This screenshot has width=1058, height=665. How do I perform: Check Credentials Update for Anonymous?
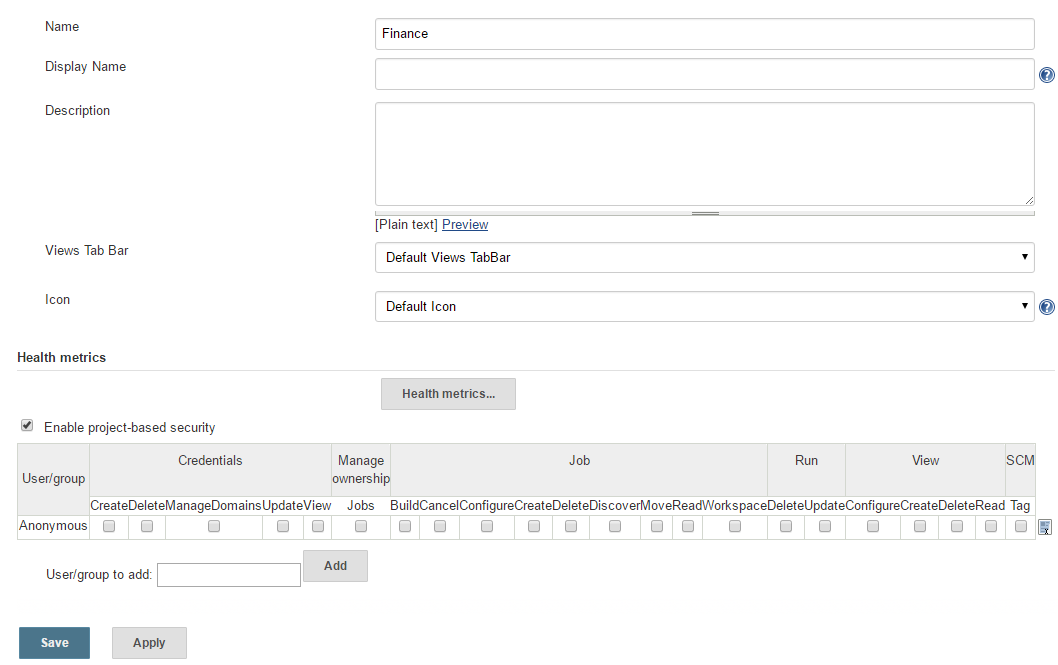click(x=283, y=526)
